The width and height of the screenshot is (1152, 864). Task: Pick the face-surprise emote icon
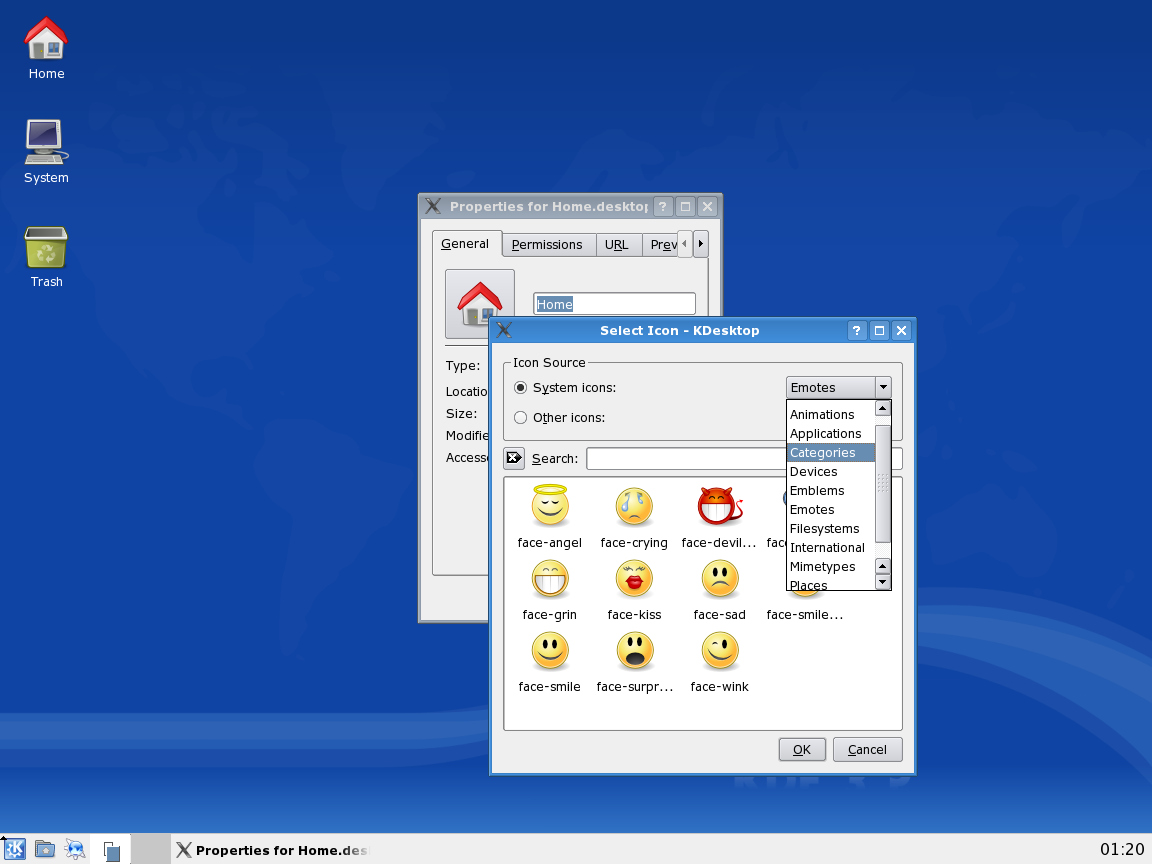pyautogui.click(x=634, y=650)
